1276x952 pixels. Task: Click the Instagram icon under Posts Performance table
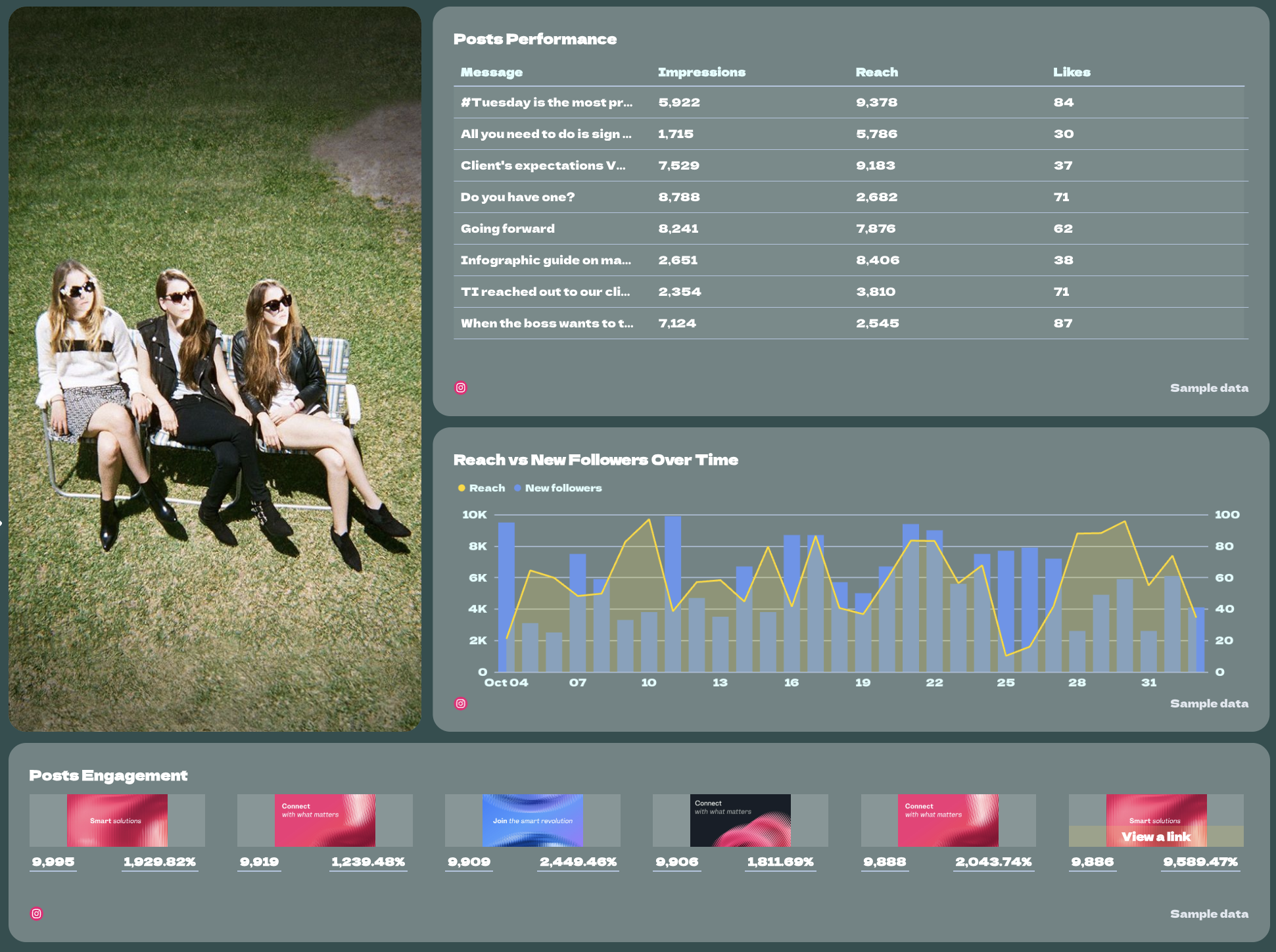coord(461,388)
